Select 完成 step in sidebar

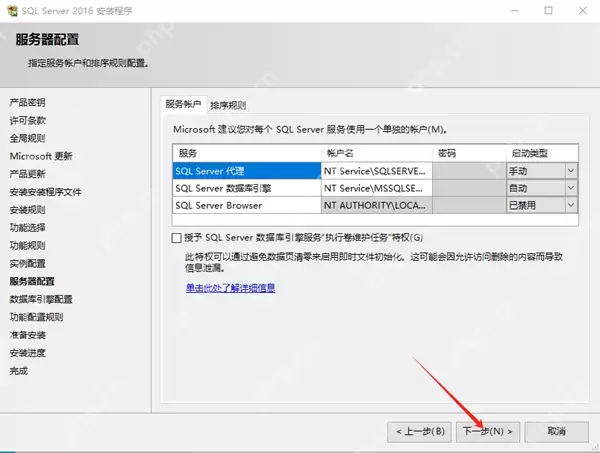click(x=19, y=371)
